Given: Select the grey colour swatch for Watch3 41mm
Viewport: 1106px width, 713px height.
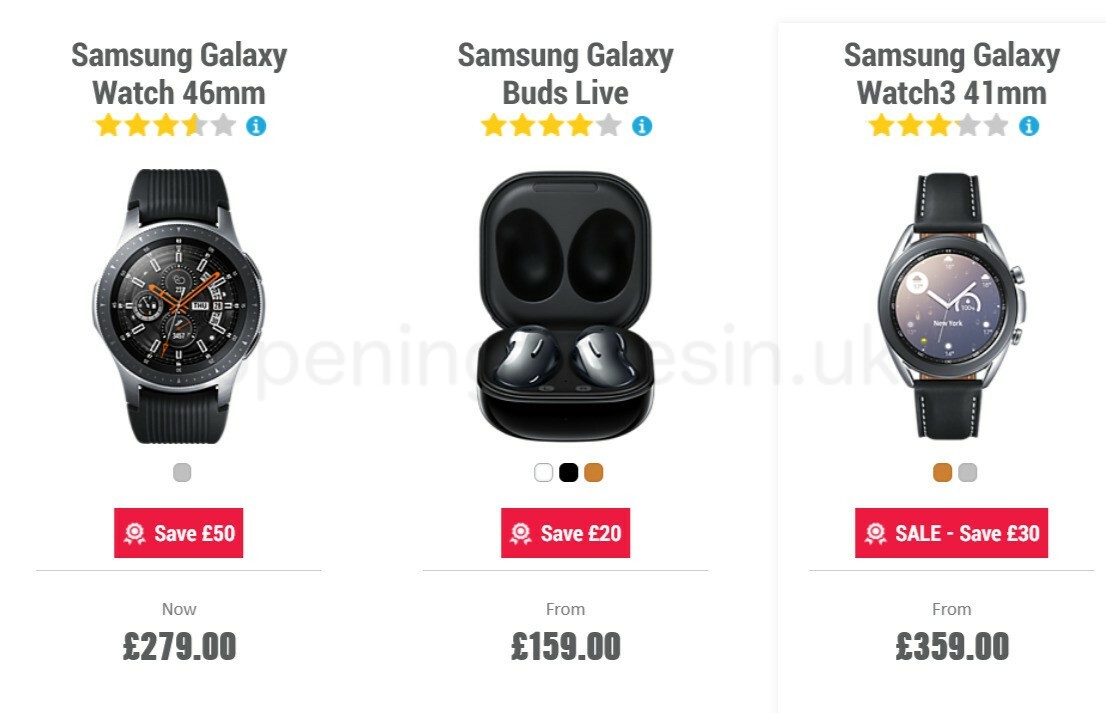Looking at the screenshot, I should tap(966, 471).
